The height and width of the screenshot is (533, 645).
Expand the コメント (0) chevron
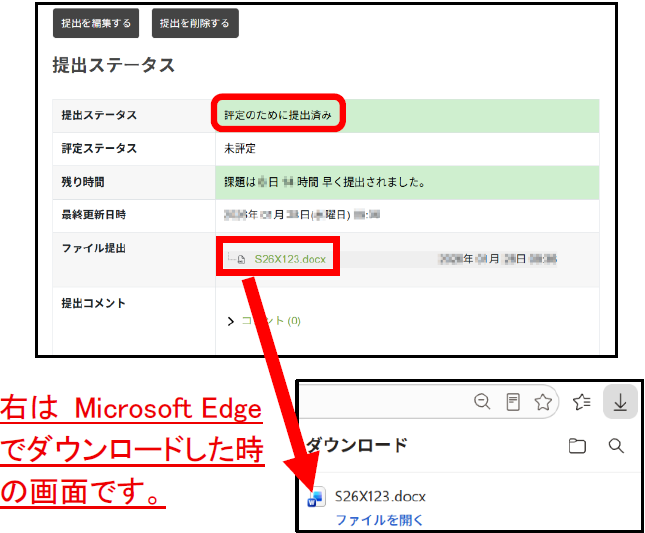(x=231, y=321)
